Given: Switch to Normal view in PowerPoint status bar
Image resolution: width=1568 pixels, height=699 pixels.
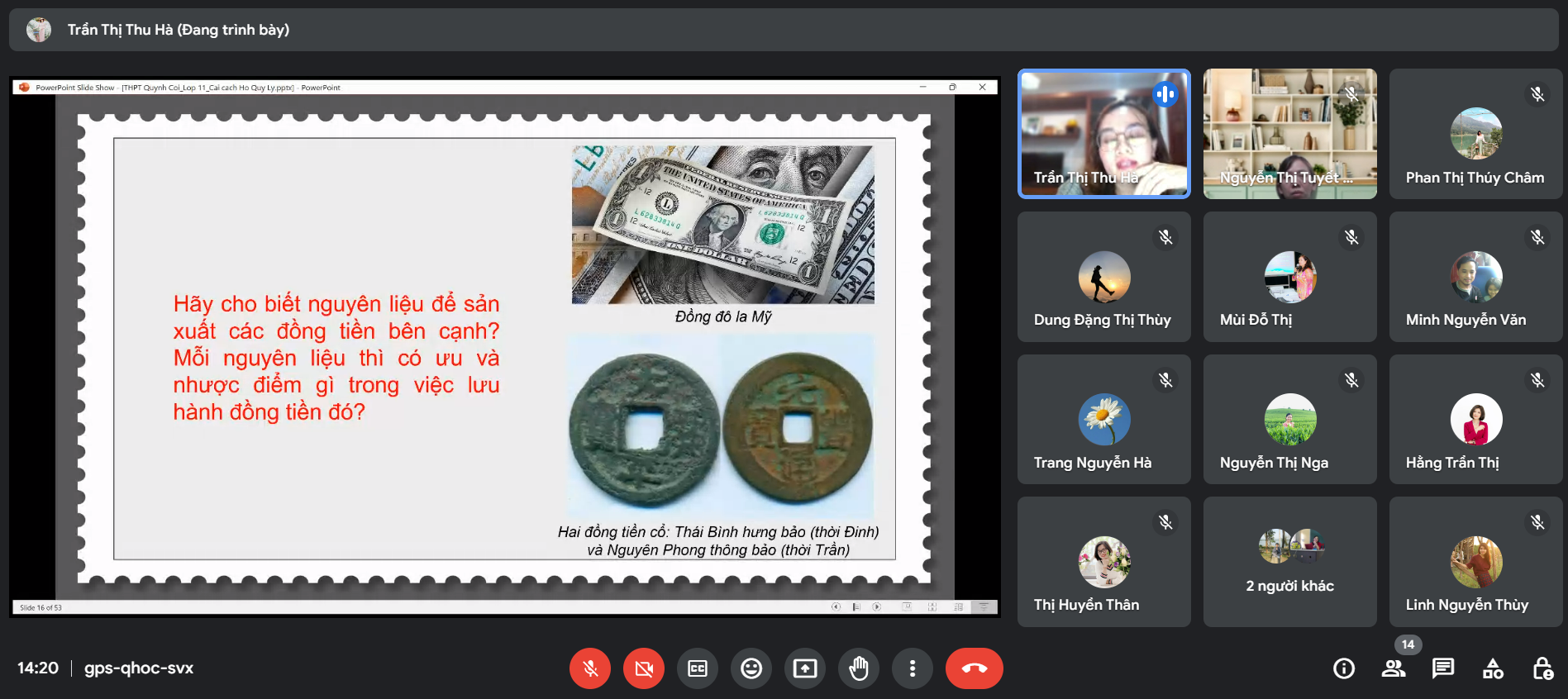Looking at the screenshot, I should click(907, 607).
